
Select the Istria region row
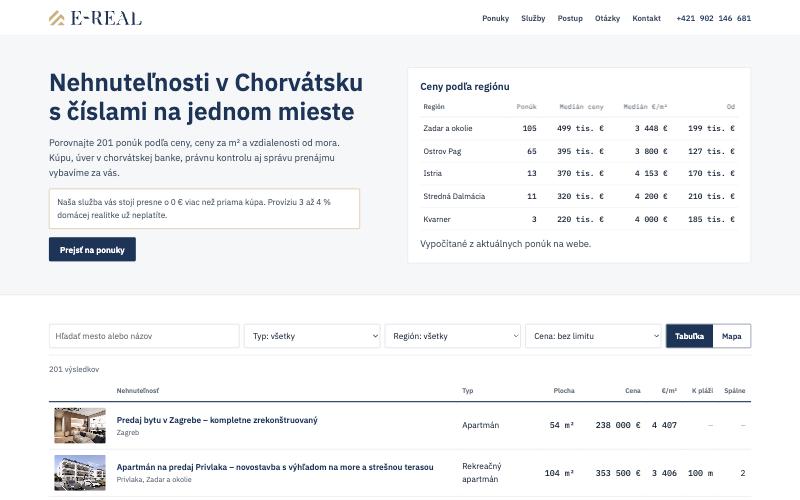coord(579,173)
